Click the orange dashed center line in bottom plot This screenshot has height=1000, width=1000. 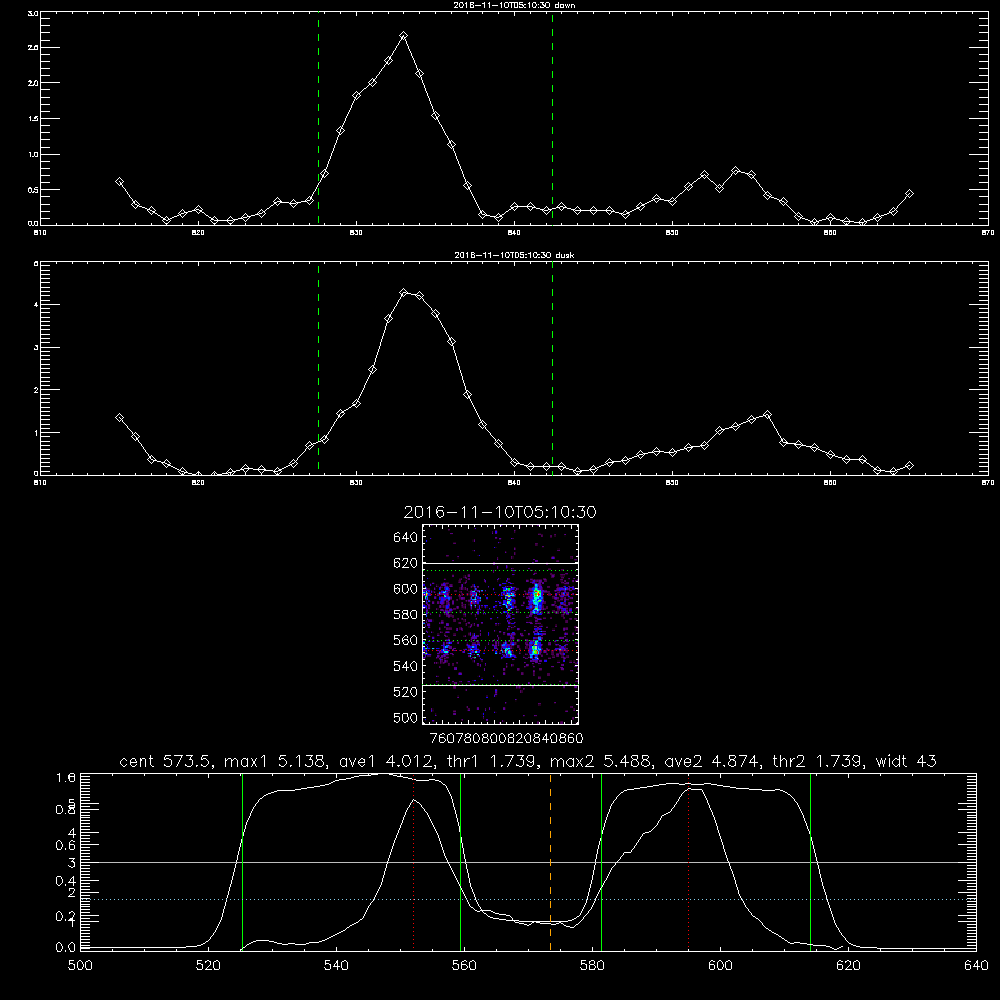pos(550,862)
